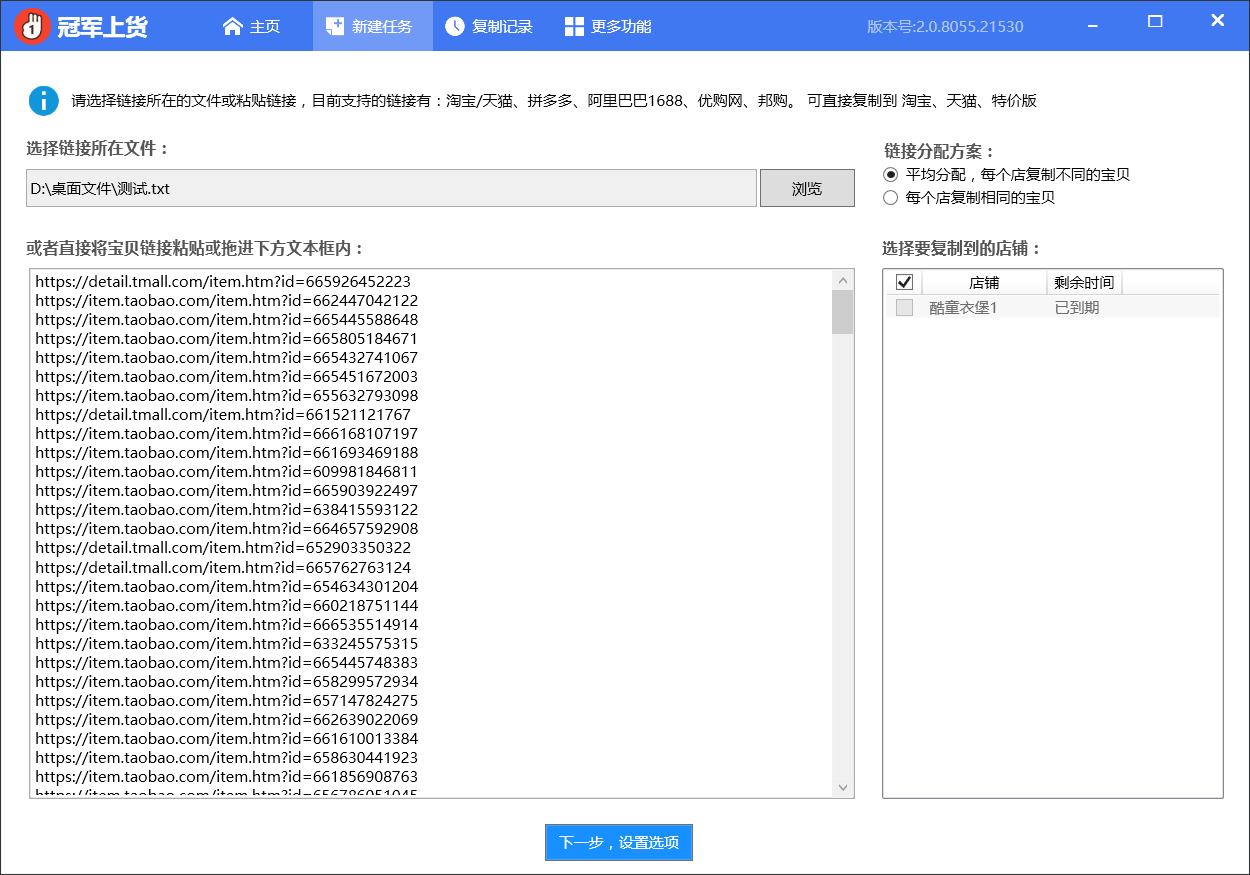Minimize the application window
The height and width of the screenshot is (875, 1250).
(x=1093, y=21)
